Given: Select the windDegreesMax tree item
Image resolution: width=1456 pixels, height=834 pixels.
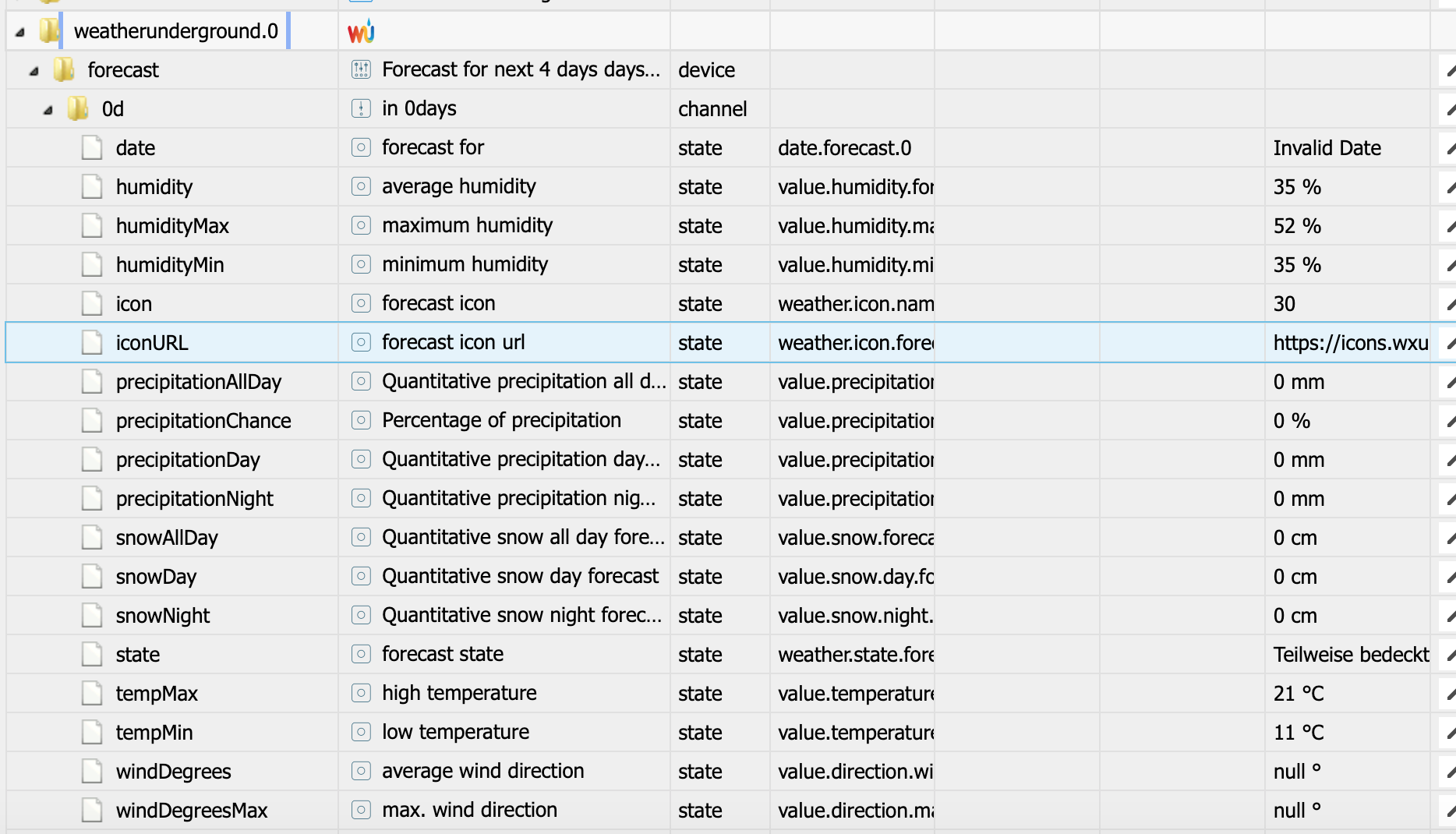Looking at the screenshot, I should click(192, 811).
